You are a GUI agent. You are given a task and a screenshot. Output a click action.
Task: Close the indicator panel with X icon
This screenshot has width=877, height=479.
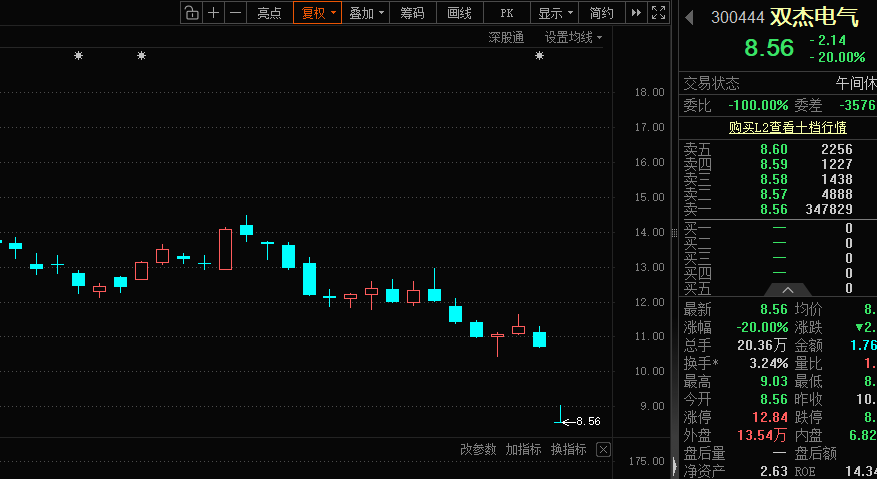603,449
